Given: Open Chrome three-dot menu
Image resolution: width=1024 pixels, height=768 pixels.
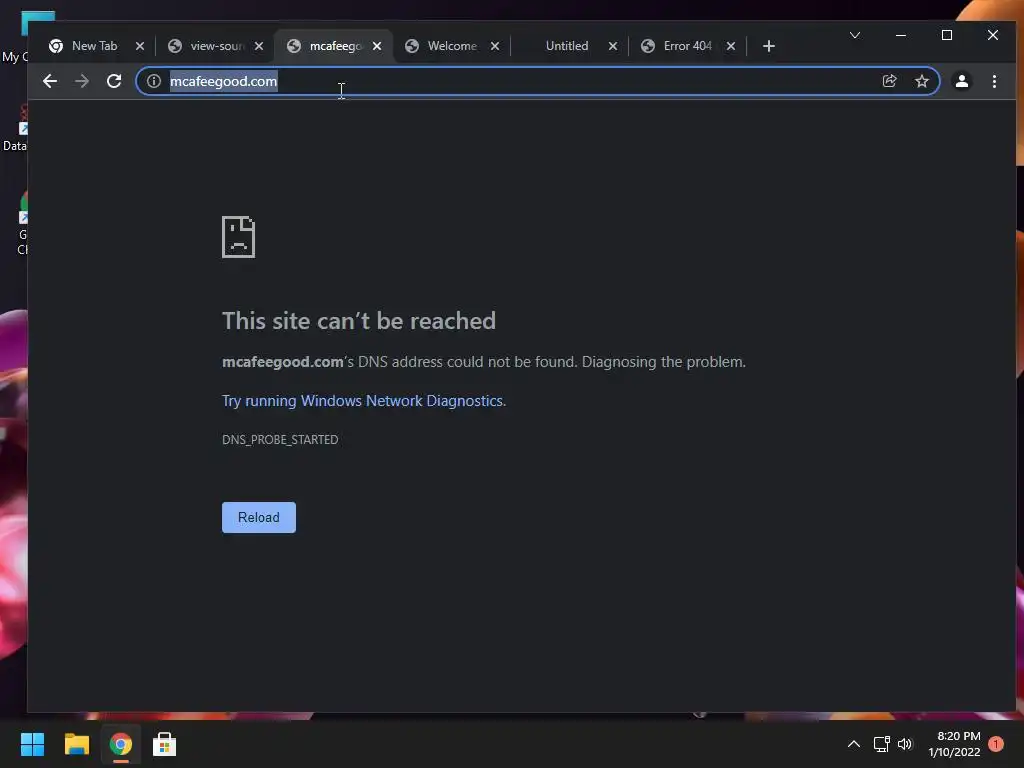Looking at the screenshot, I should pos(994,81).
